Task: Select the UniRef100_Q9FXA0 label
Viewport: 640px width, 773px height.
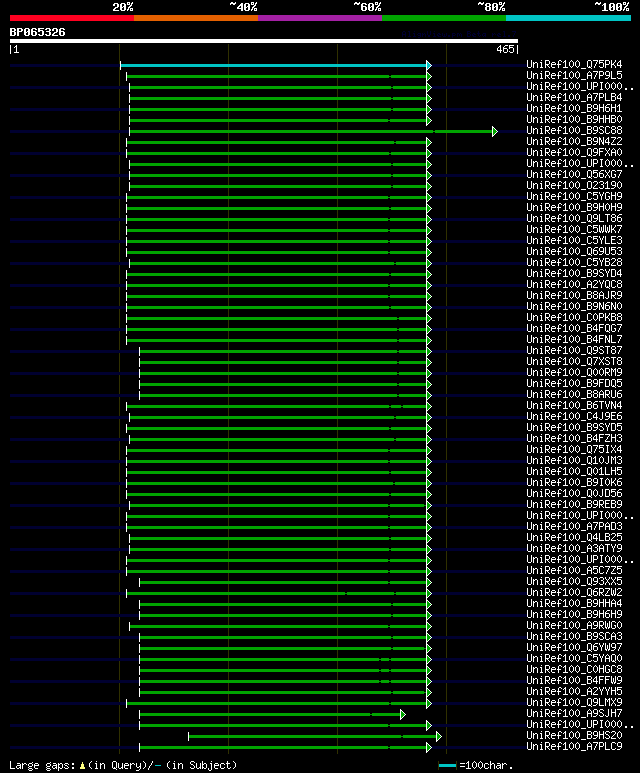Action: point(574,152)
